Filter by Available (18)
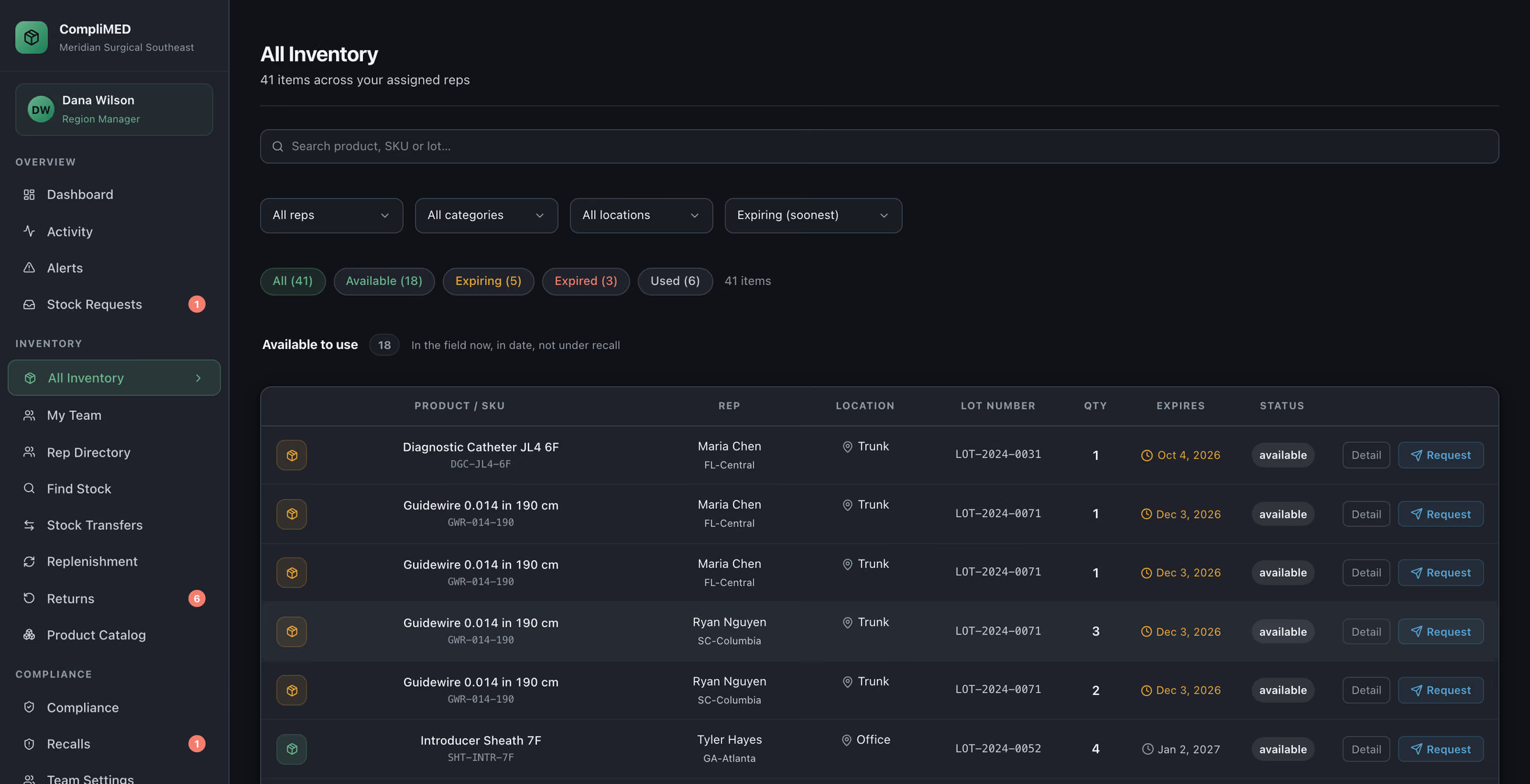This screenshot has width=1530, height=784. pos(384,281)
